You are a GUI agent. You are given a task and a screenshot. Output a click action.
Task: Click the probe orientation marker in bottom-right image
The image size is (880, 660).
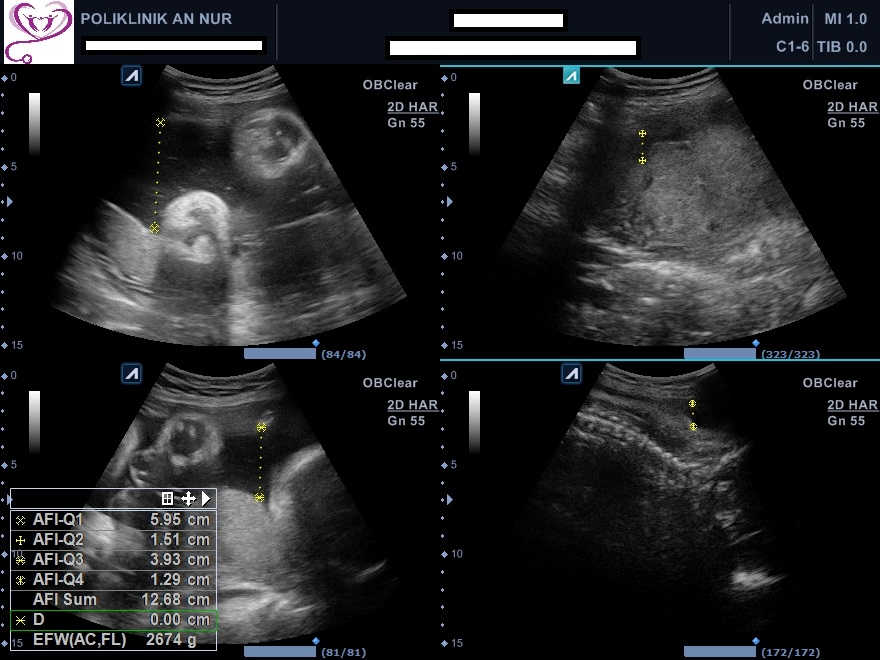click(x=571, y=373)
